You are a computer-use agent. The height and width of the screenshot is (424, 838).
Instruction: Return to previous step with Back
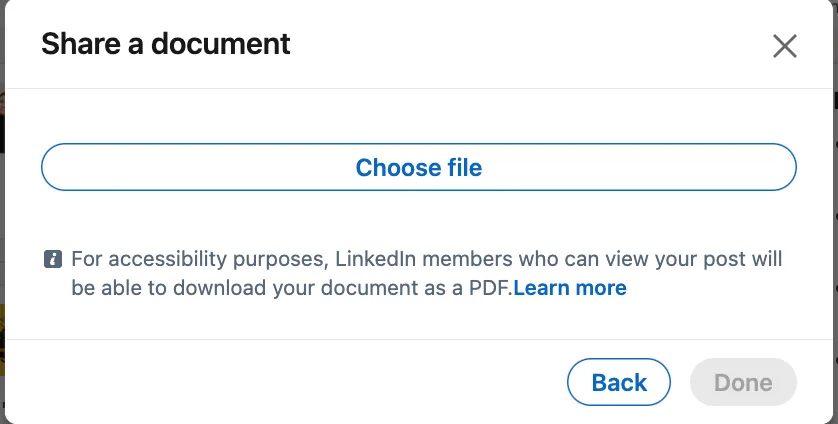tap(619, 382)
